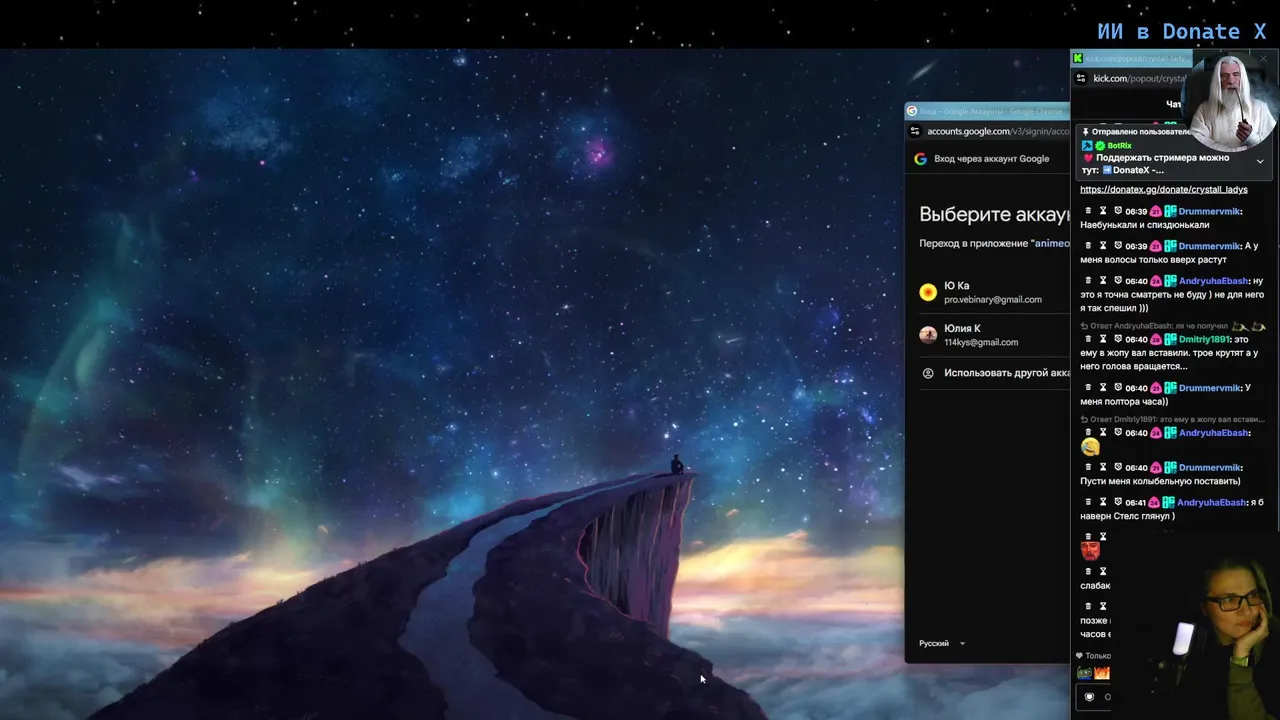The width and height of the screenshot is (1280, 720).
Task: Click the Ю Ка account avatar
Action: (x=928, y=292)
